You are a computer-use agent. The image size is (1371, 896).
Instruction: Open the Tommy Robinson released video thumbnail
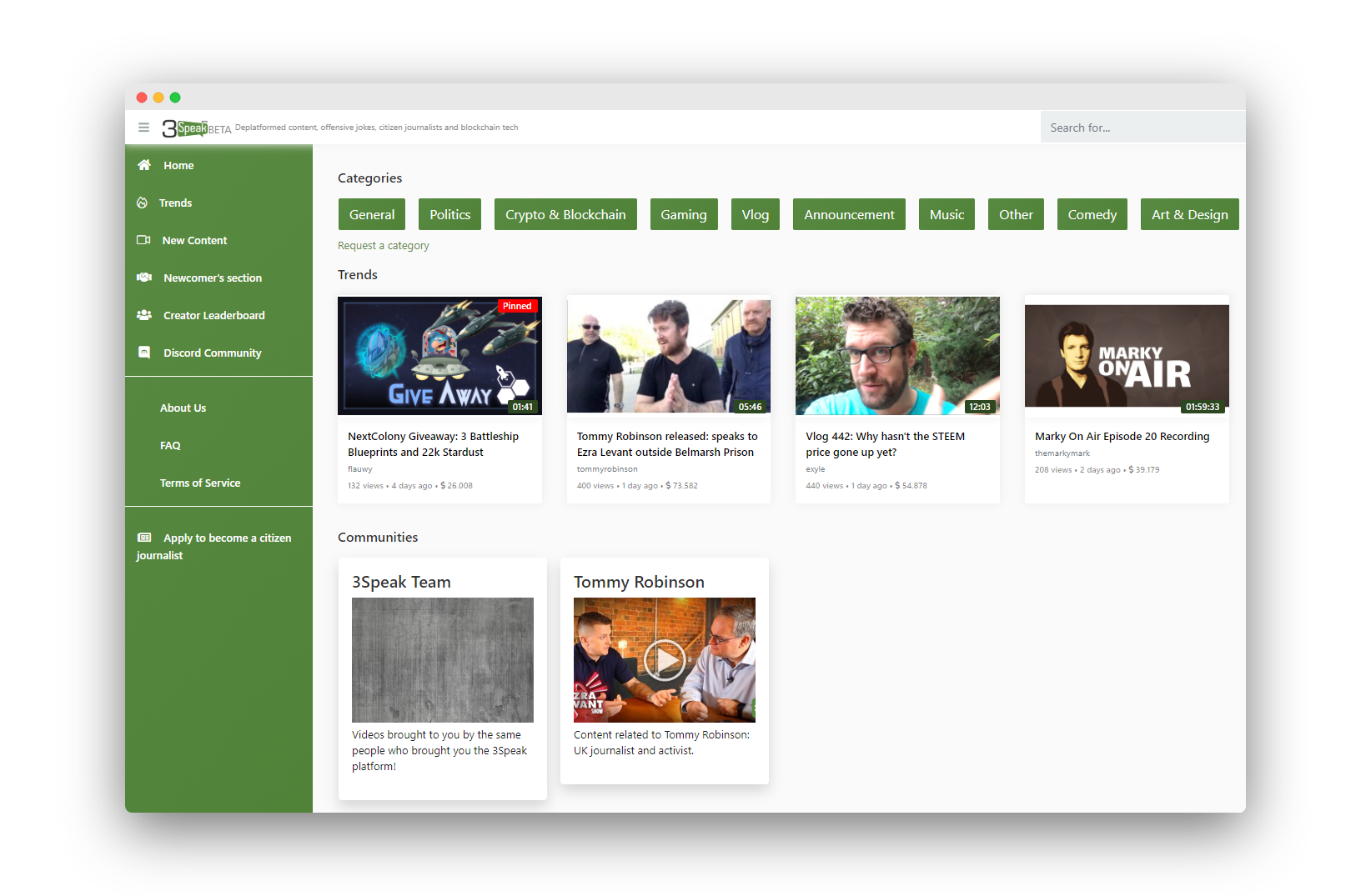click(669, 356)
